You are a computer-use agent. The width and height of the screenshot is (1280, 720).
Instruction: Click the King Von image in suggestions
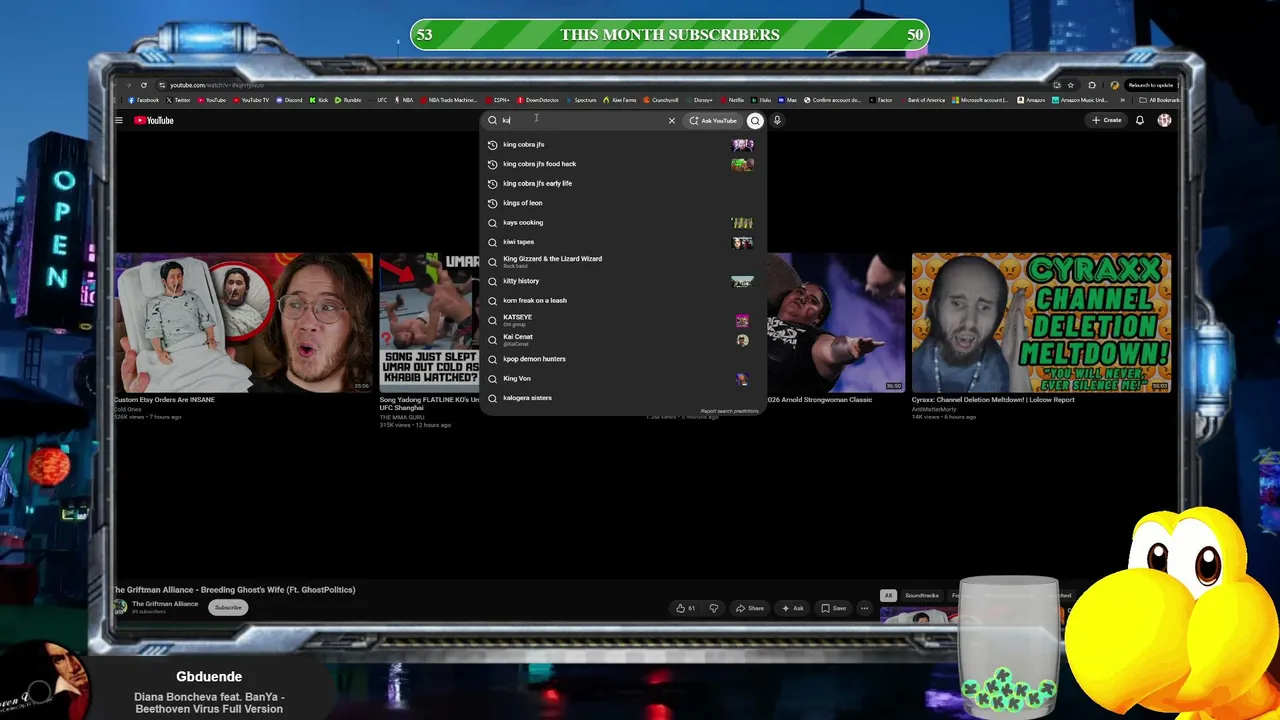(x=742, y=379)
